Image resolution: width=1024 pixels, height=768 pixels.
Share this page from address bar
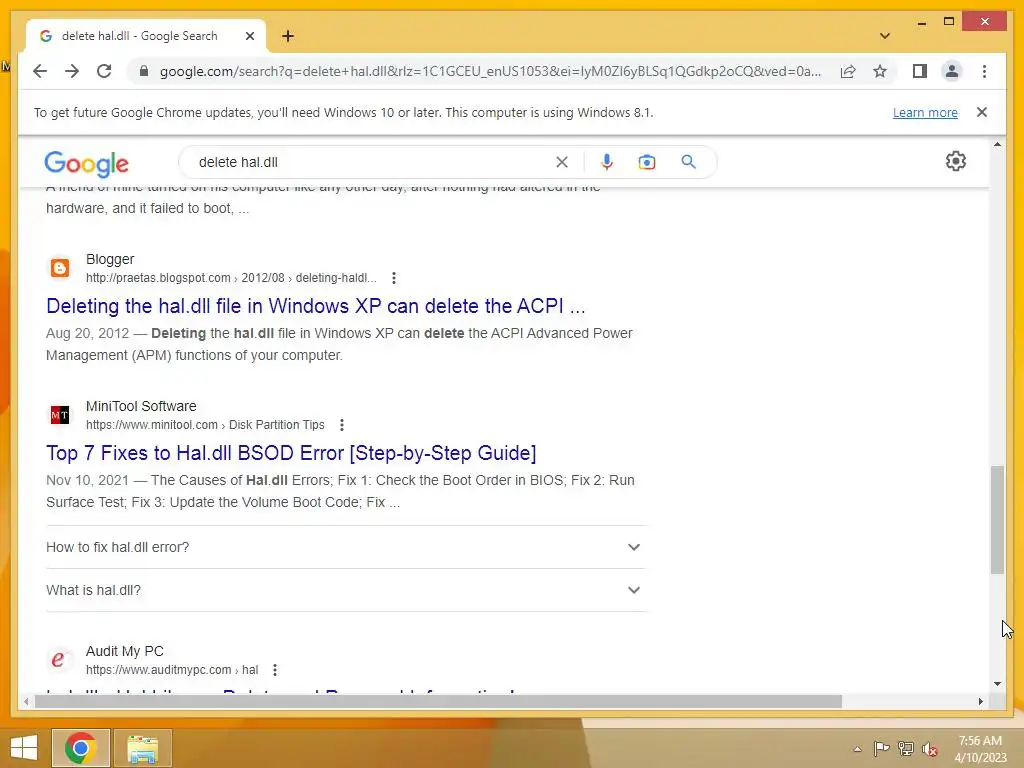(848, 71)
